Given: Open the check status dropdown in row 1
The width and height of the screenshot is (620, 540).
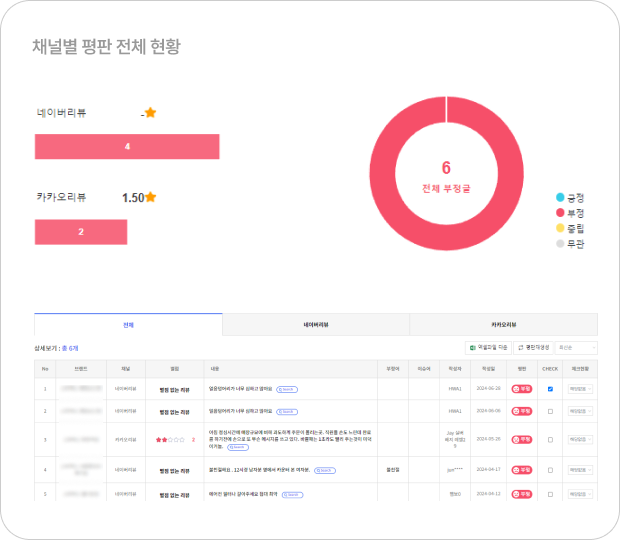Looking at the screenshot, I should [580, 388].
